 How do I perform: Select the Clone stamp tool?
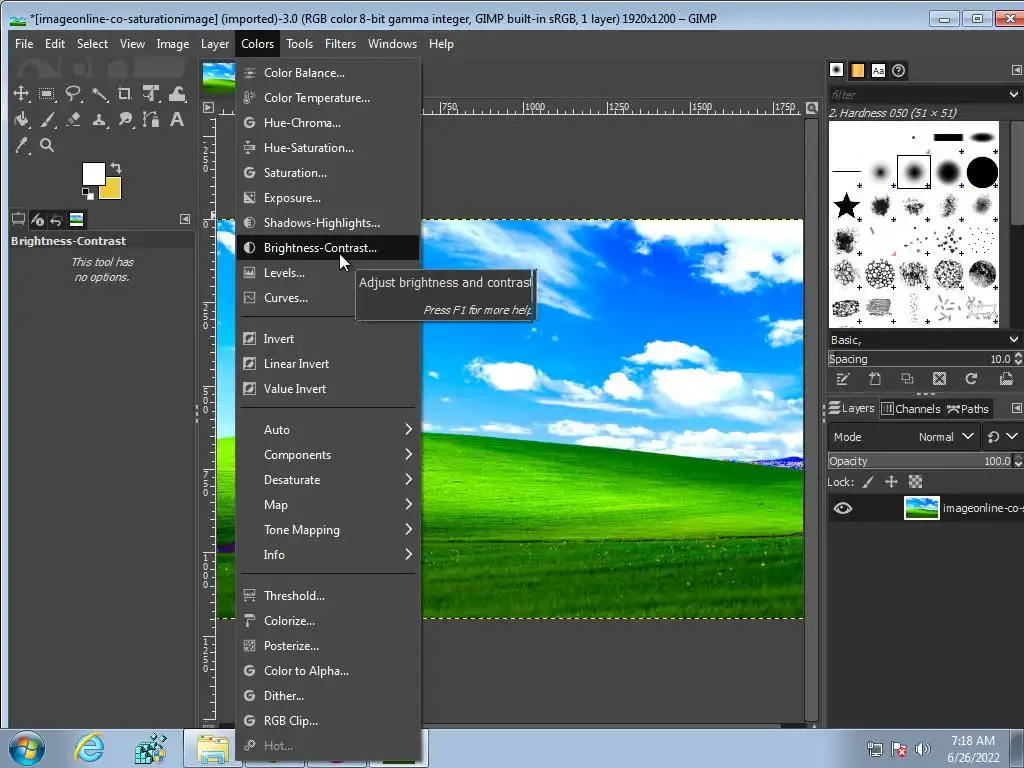tap(99, 120)
